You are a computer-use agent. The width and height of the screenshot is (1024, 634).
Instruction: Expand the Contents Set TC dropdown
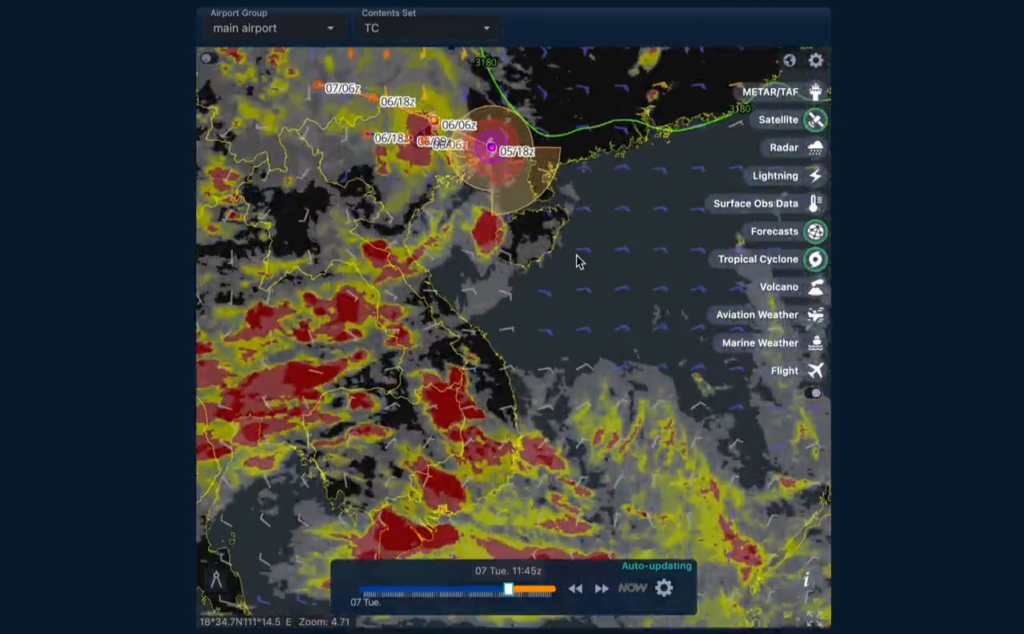coord(427,28)
